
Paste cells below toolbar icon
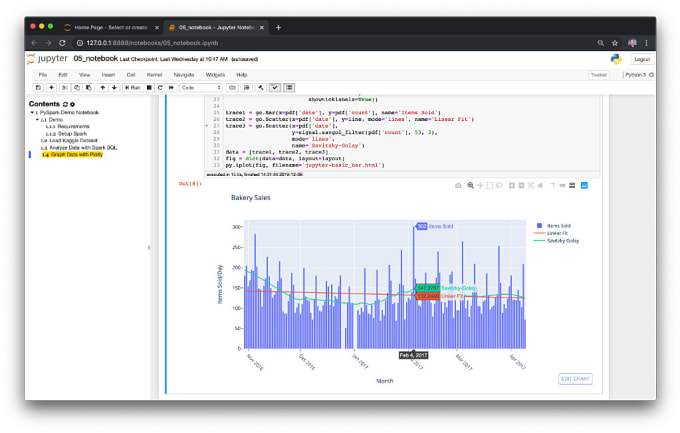coord(88,88)
